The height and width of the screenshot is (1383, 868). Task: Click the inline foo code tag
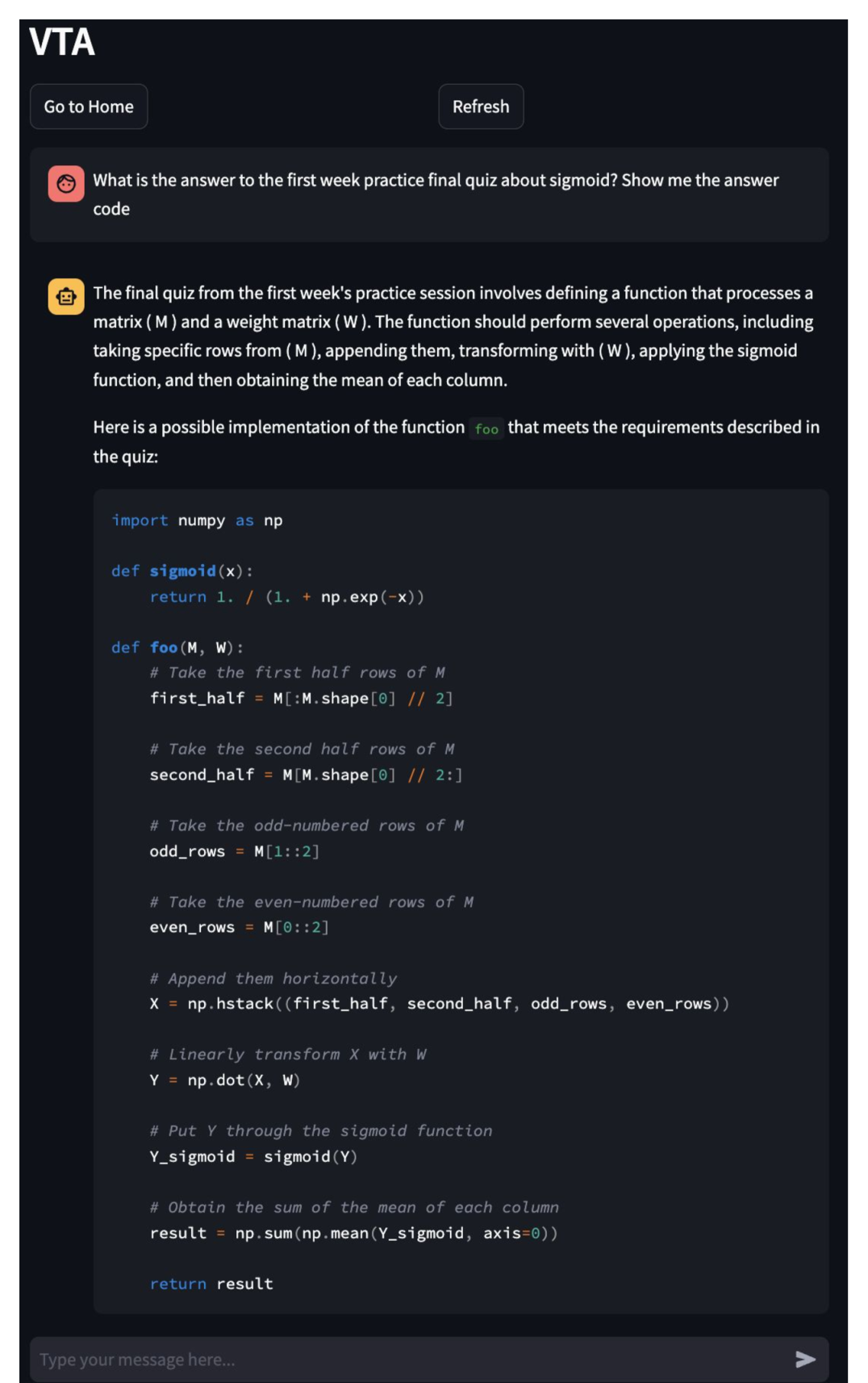click(486, 428)
